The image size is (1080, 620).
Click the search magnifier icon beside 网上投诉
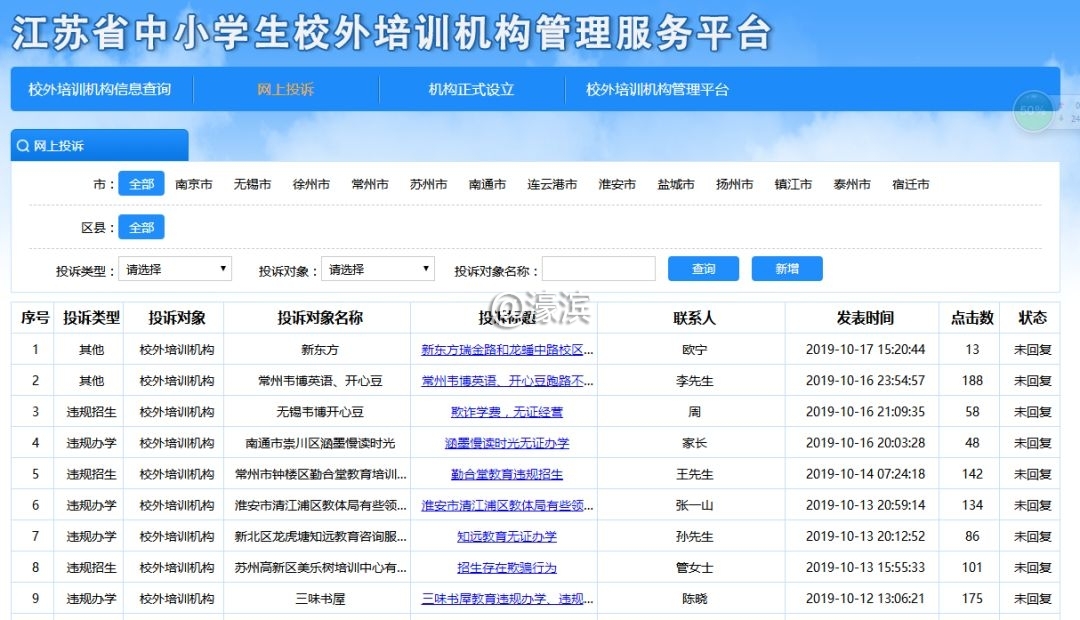(x=23, y=146)
